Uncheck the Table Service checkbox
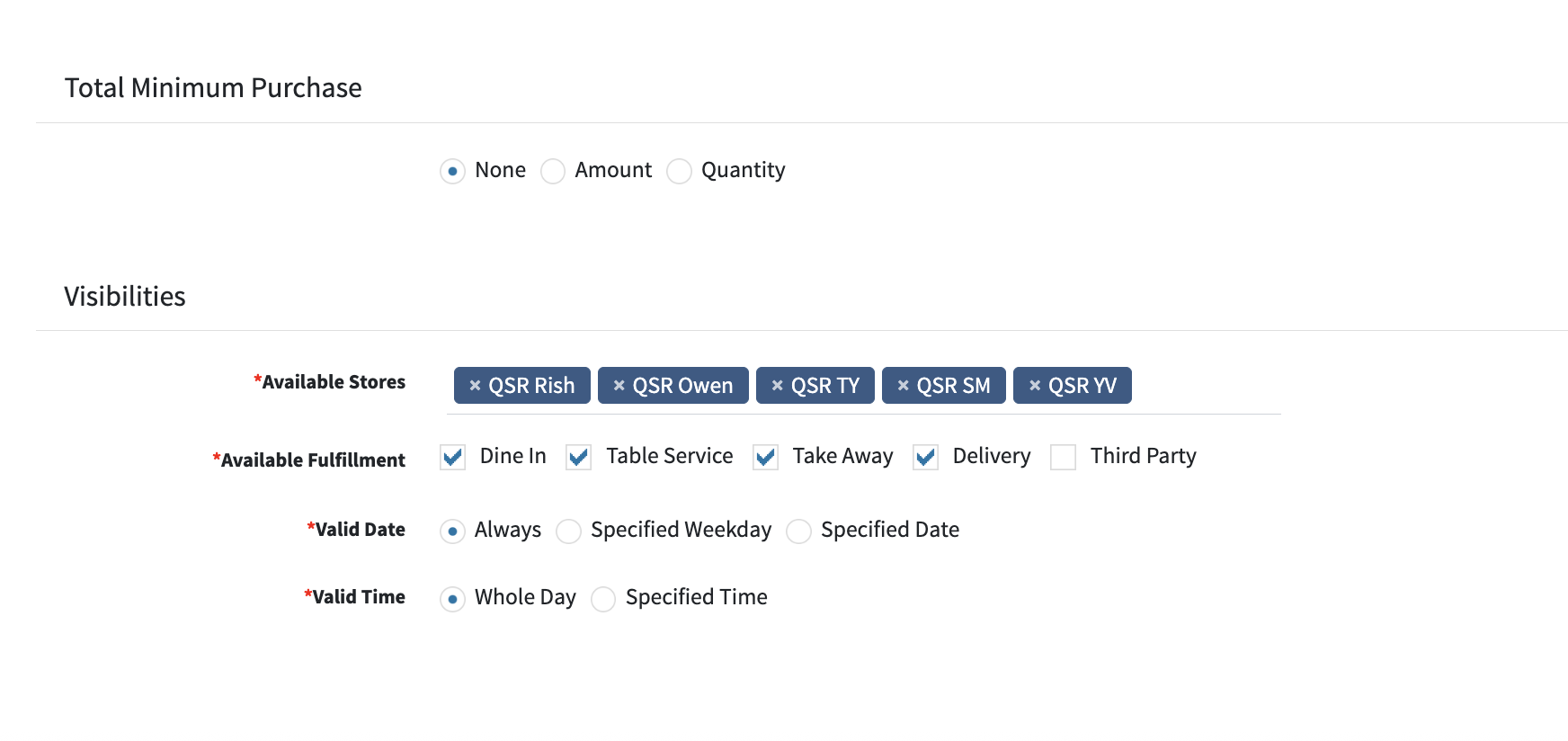The height and width of the screenshot is (741, 1568). pos(578,458)
